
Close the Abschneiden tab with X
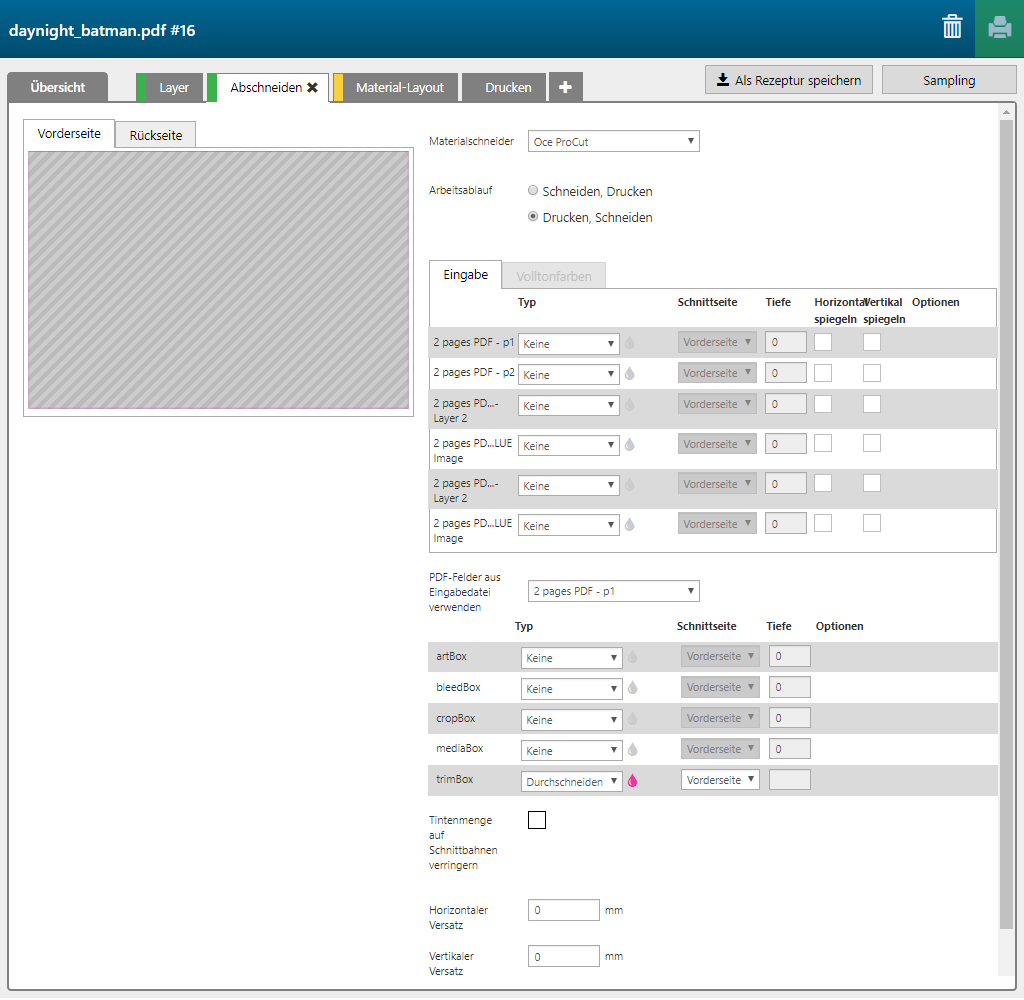point(312,88)
